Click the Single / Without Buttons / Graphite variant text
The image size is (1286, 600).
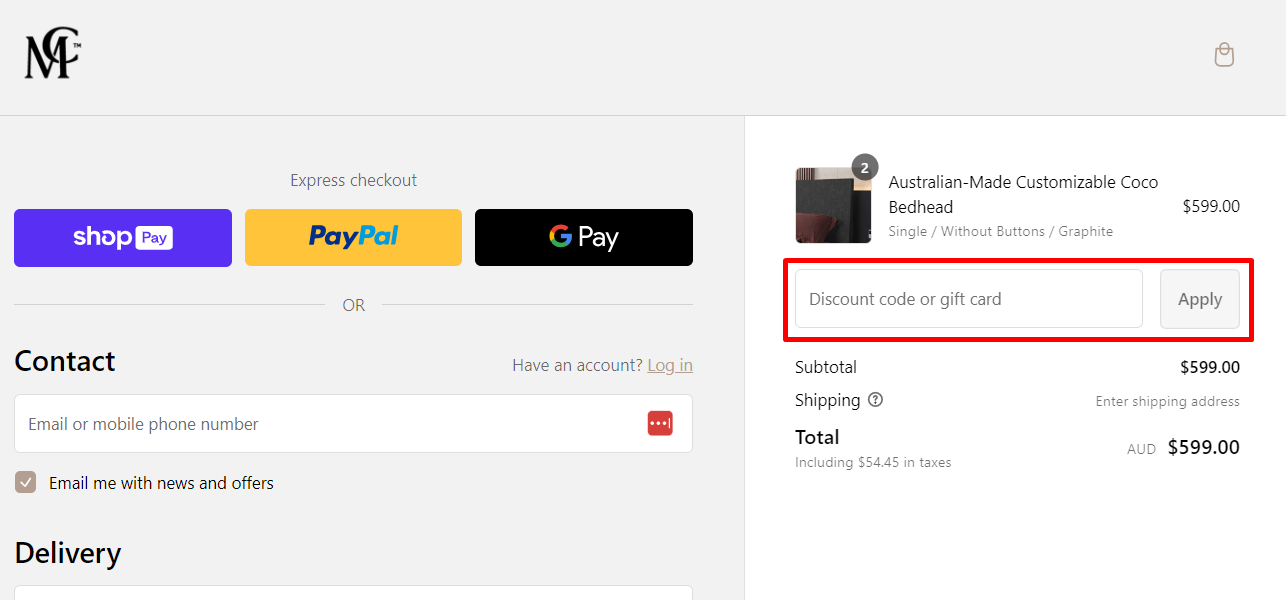pyautogui.click(x=1000, y=231)
